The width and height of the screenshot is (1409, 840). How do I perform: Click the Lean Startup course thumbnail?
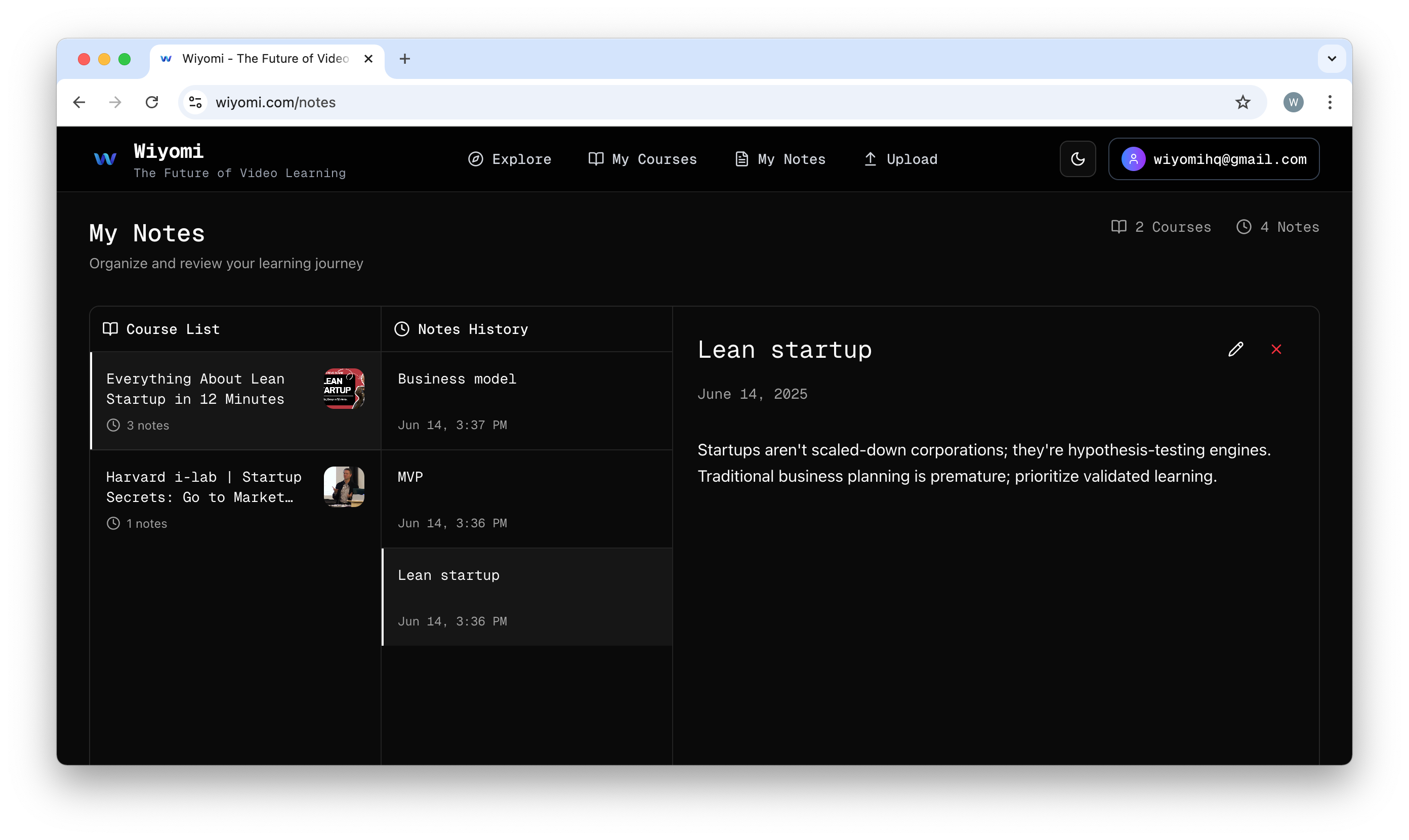point(344,388)
